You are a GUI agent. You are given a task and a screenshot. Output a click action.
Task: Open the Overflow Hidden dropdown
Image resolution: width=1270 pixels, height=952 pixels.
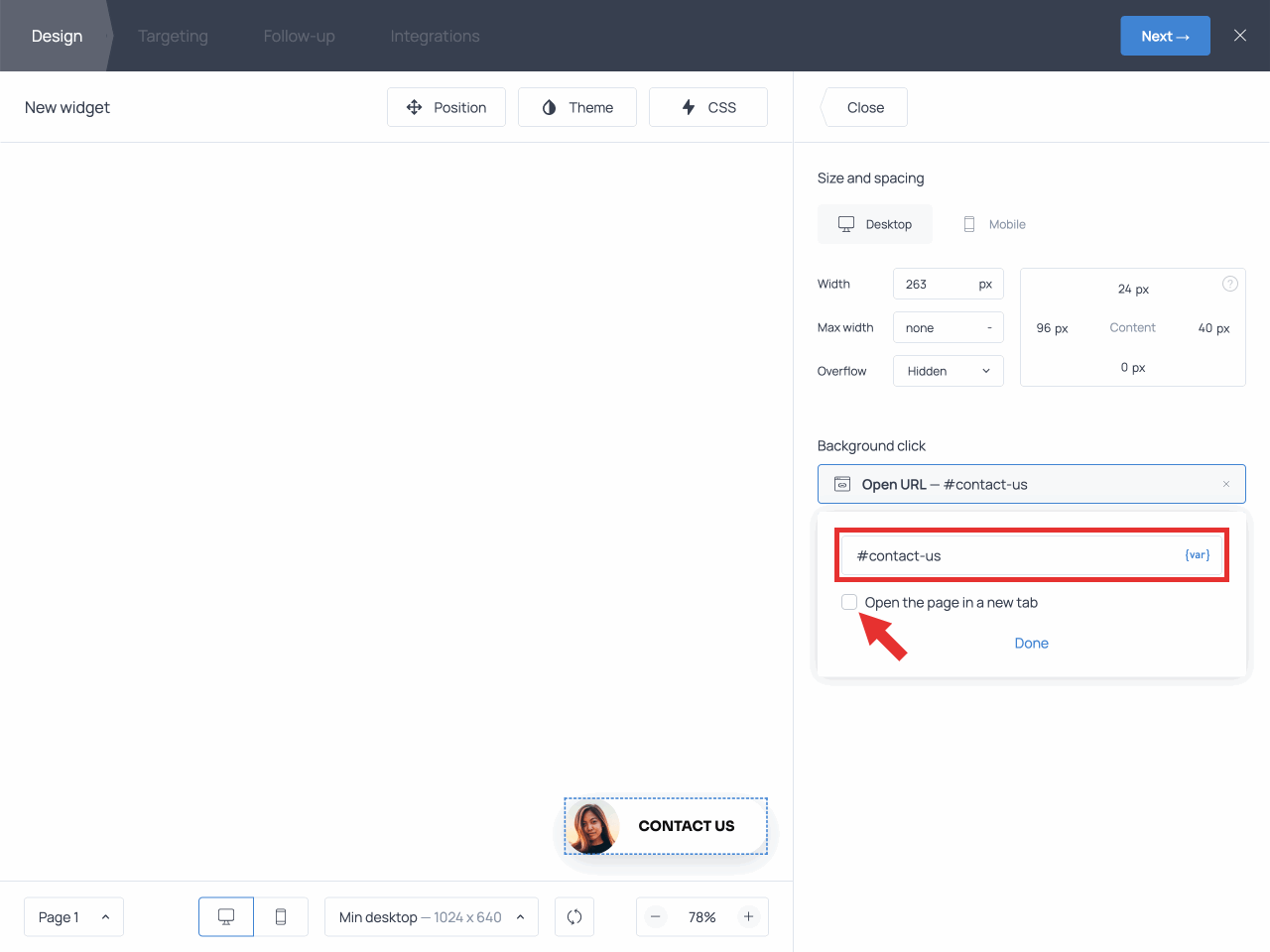pyautogui.click(x=949, y=371)
